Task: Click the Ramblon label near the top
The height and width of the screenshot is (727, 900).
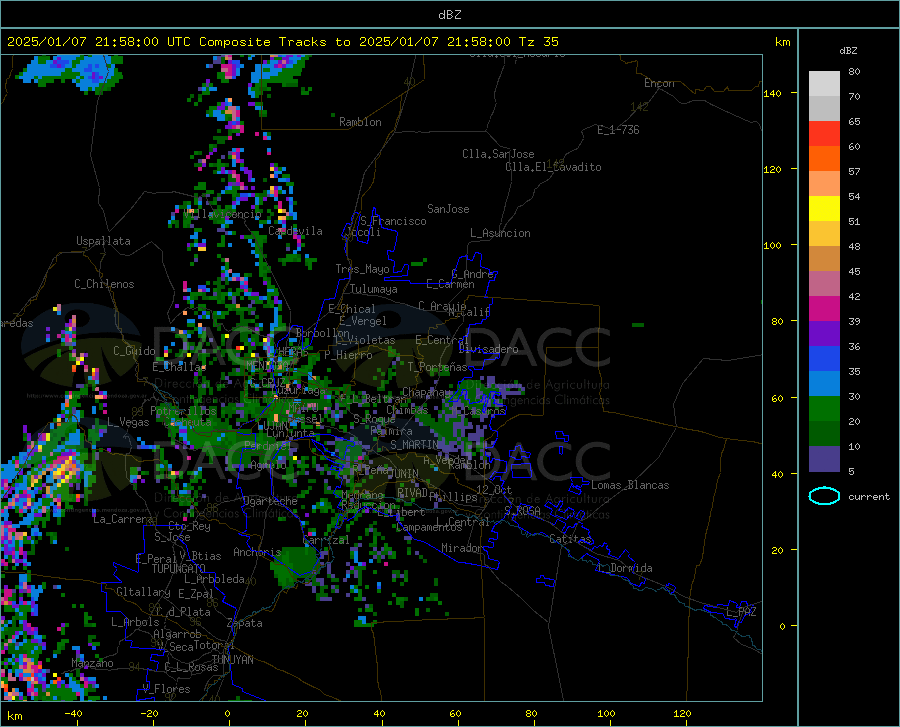Action: 360,122
